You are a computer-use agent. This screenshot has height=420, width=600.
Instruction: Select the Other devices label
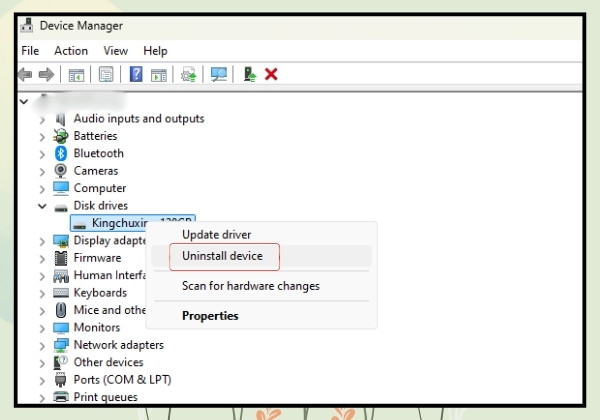(108, 362)
